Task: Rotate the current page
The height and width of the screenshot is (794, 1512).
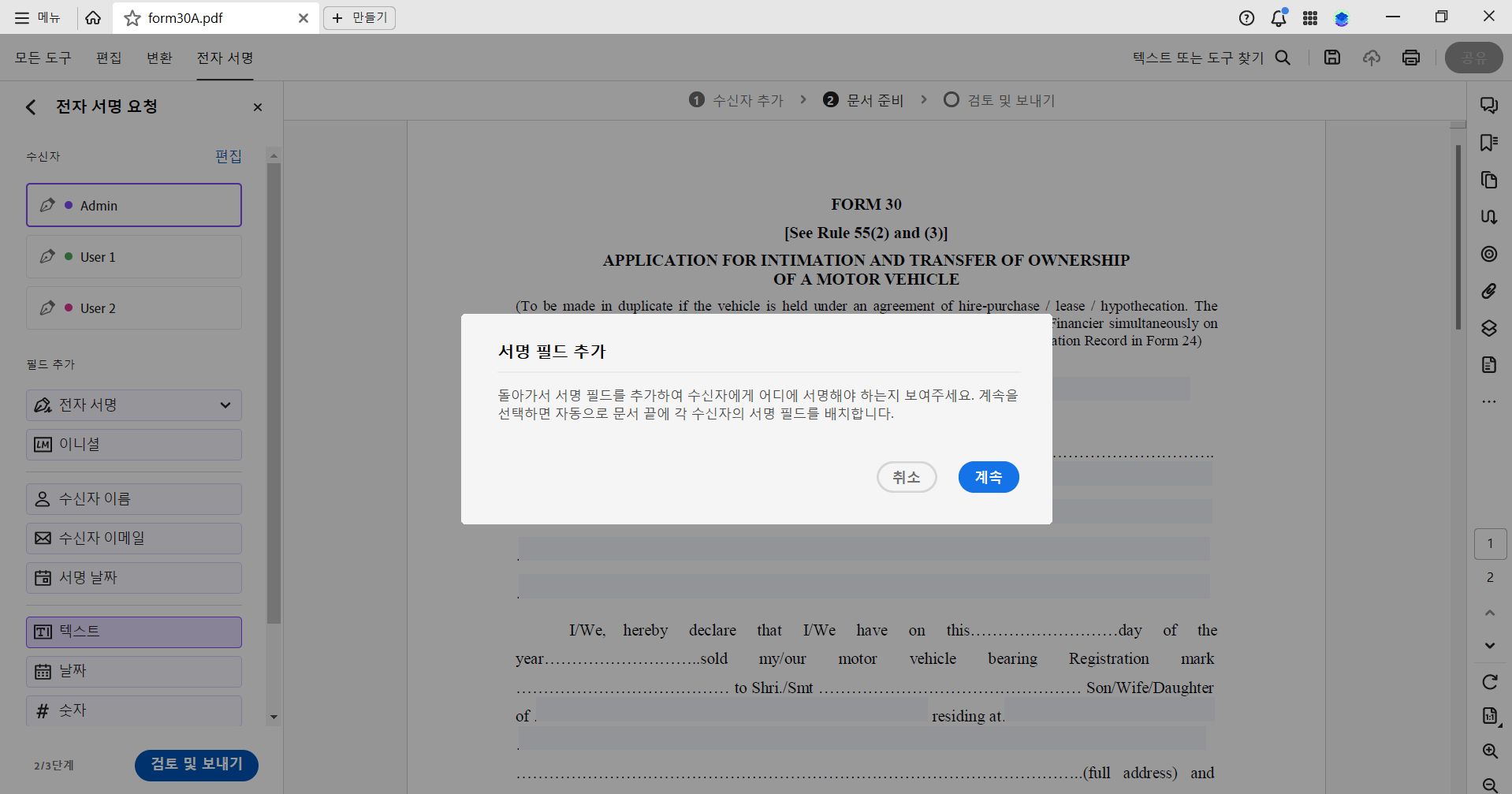Action: point(1489,681)
